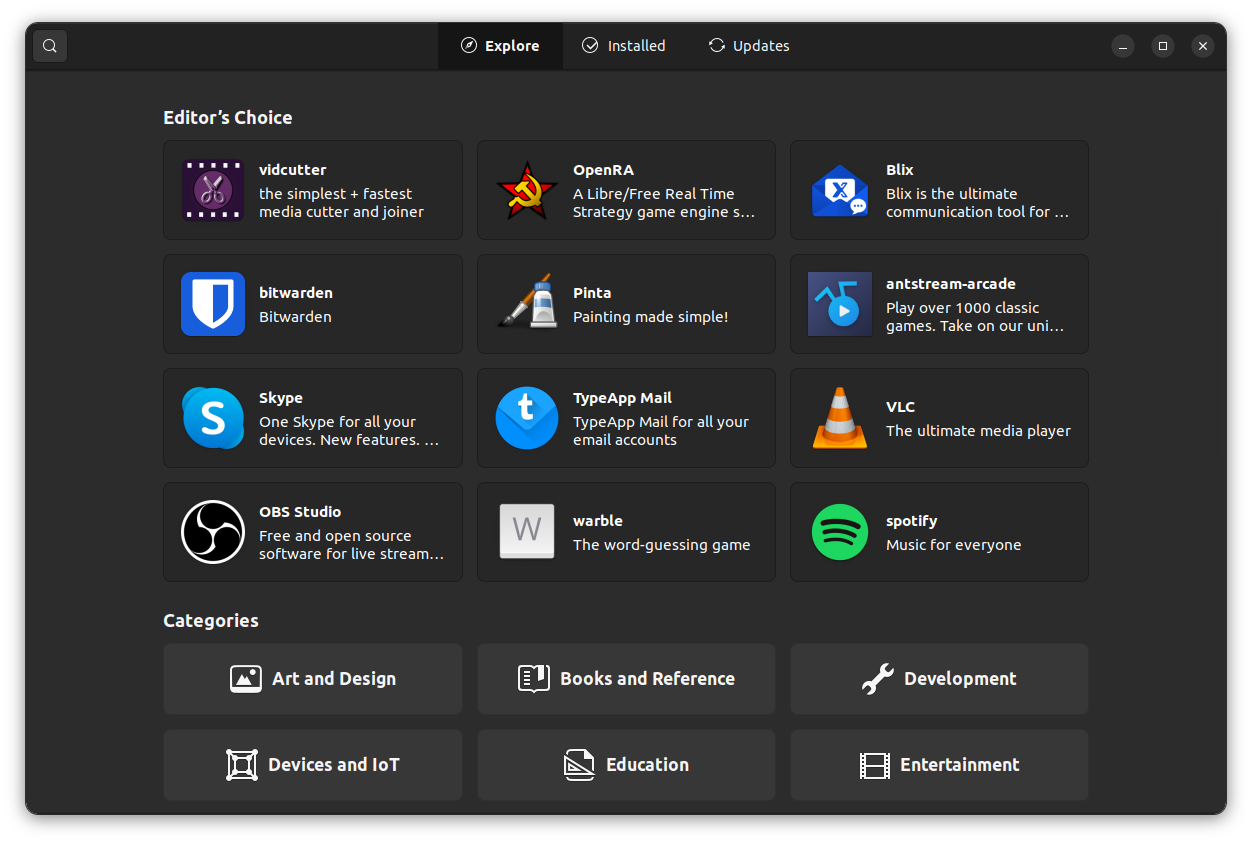Screen dimensions: 1252x843
Task: Open the Entertainment category
Action: tap(939, 764)
